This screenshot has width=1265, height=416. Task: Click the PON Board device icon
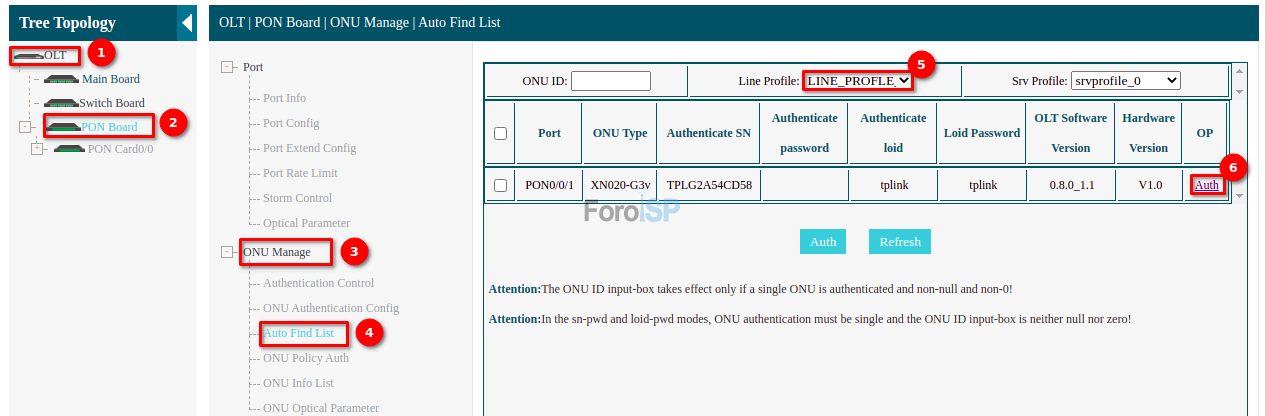click(63, 127)
